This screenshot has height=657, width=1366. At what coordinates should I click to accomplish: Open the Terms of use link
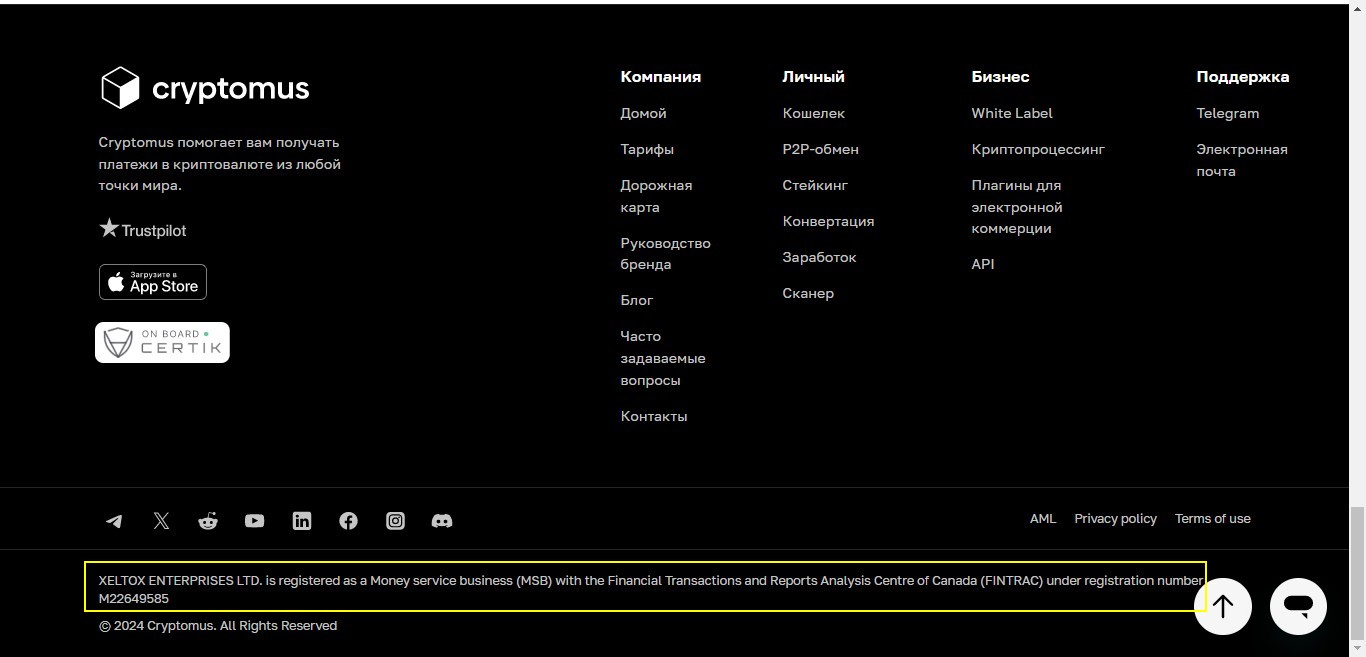pyautogui.click(x=1212, y=518)
